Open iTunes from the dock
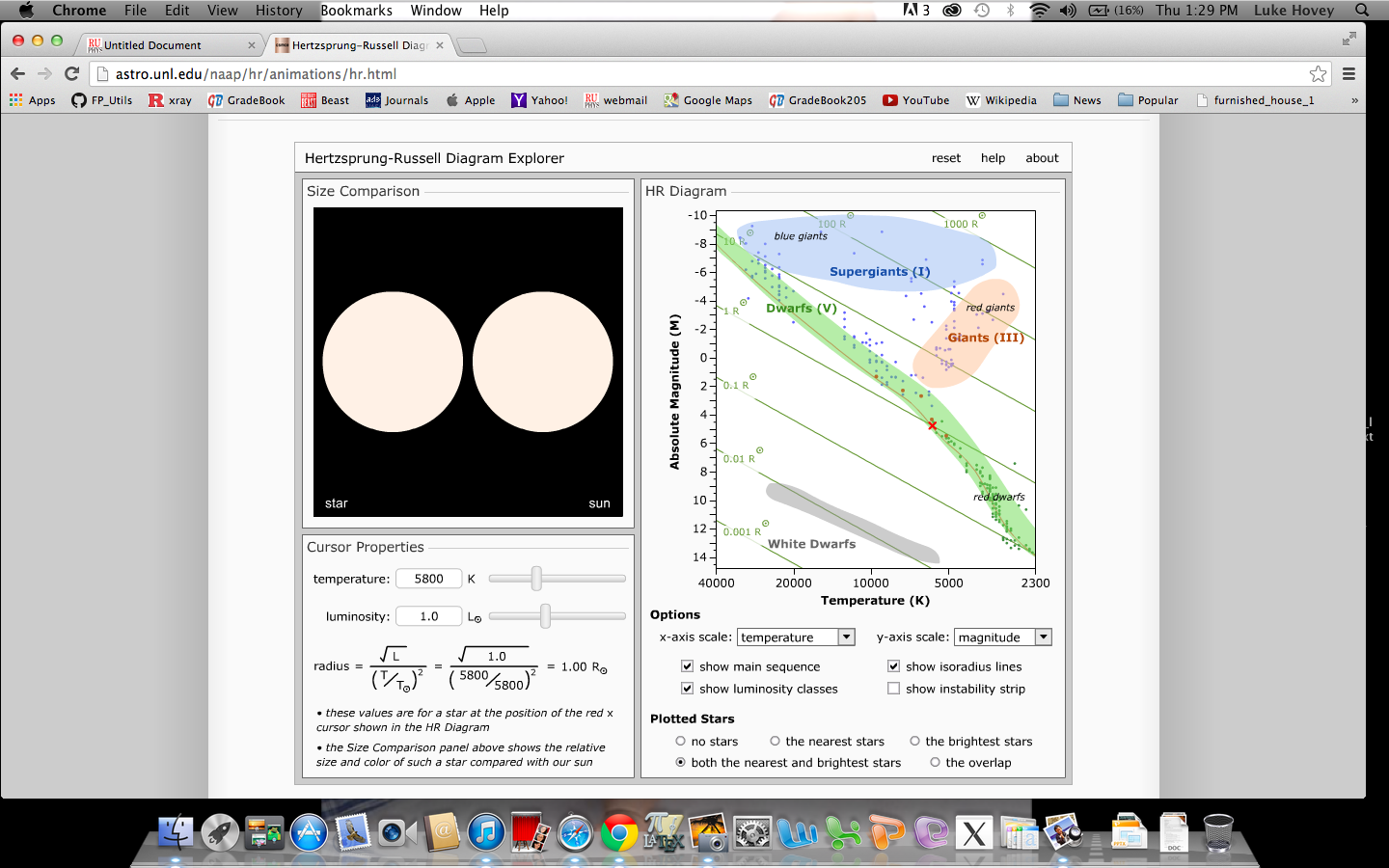This screenshot has width=1389, height=868. (486, 831)
